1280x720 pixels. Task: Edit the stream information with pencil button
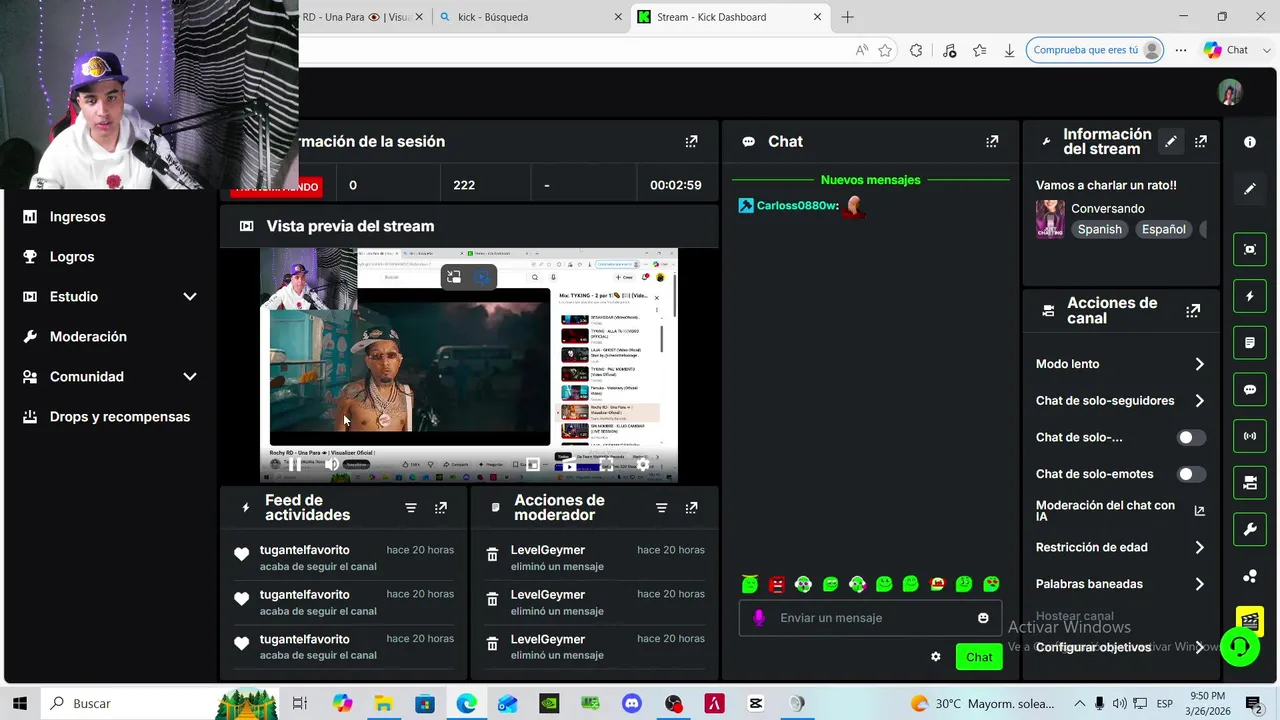(x=1170, y=142)
